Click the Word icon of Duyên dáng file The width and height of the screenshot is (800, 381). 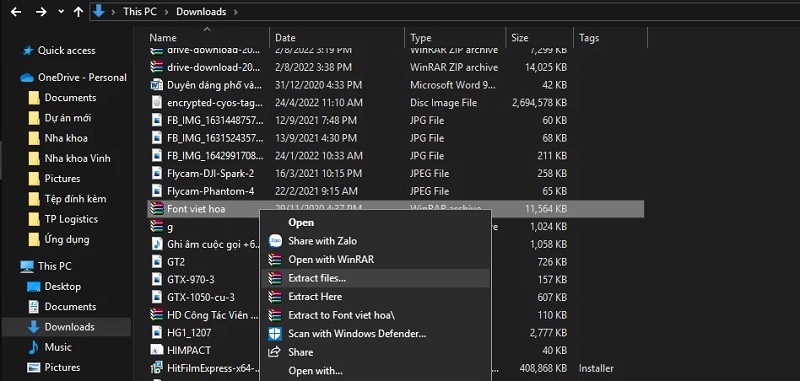[157, 85]
